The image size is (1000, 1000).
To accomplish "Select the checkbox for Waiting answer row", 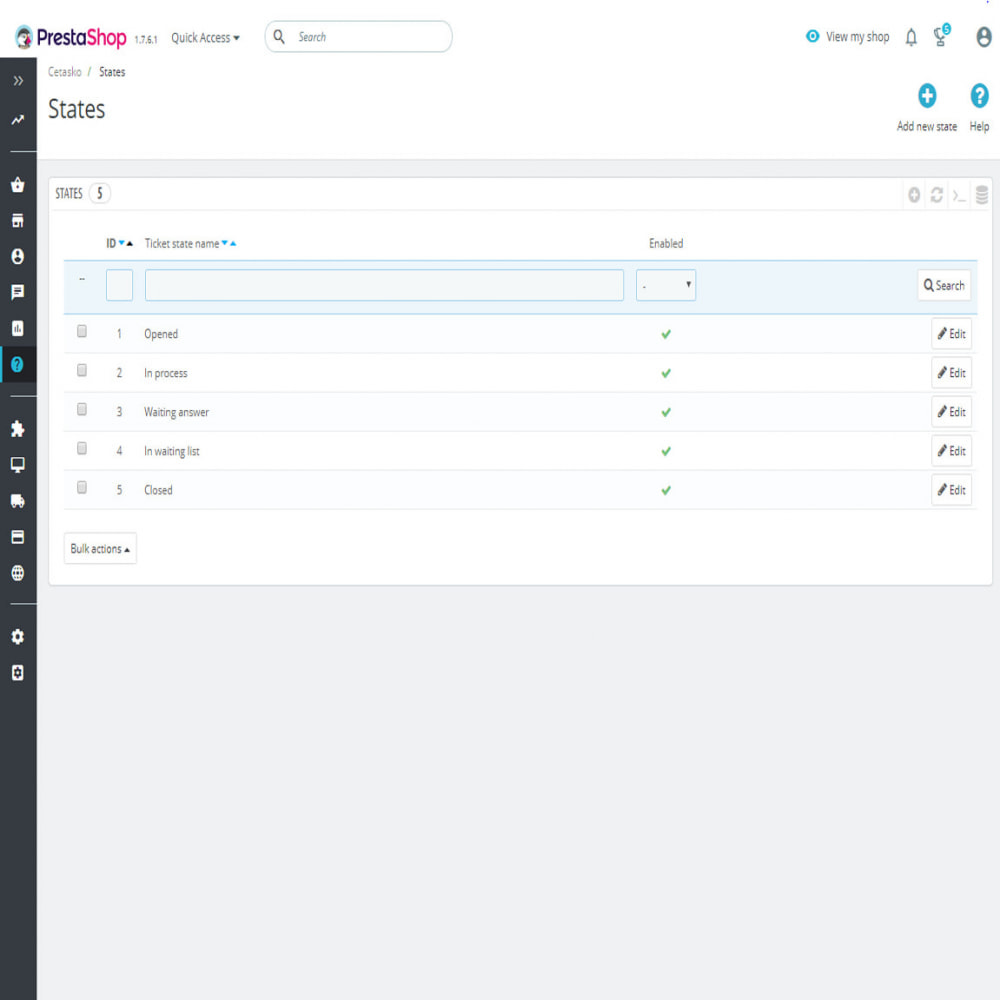I will (82, 409).
